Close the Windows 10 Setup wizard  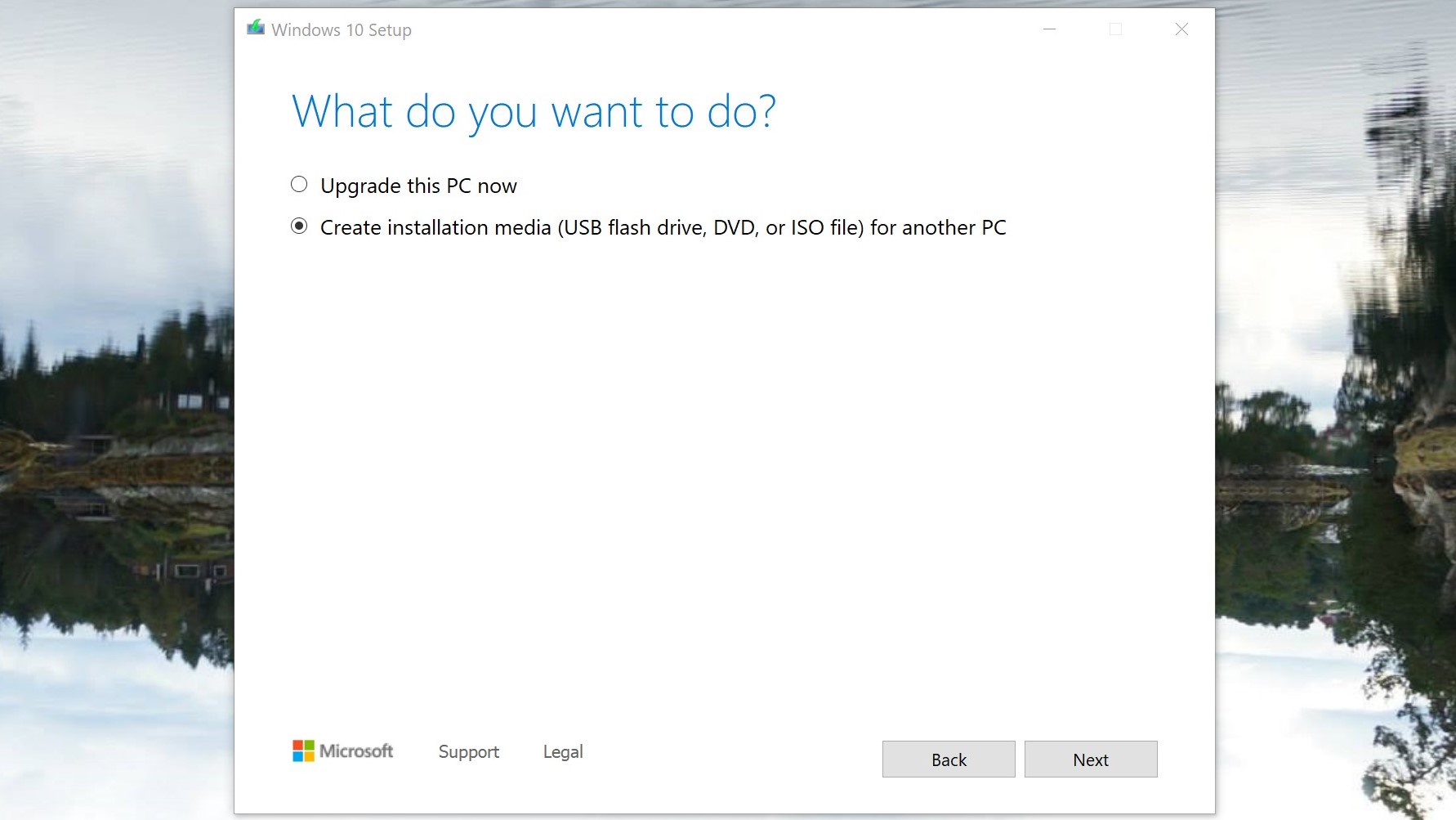(1181, 29)
